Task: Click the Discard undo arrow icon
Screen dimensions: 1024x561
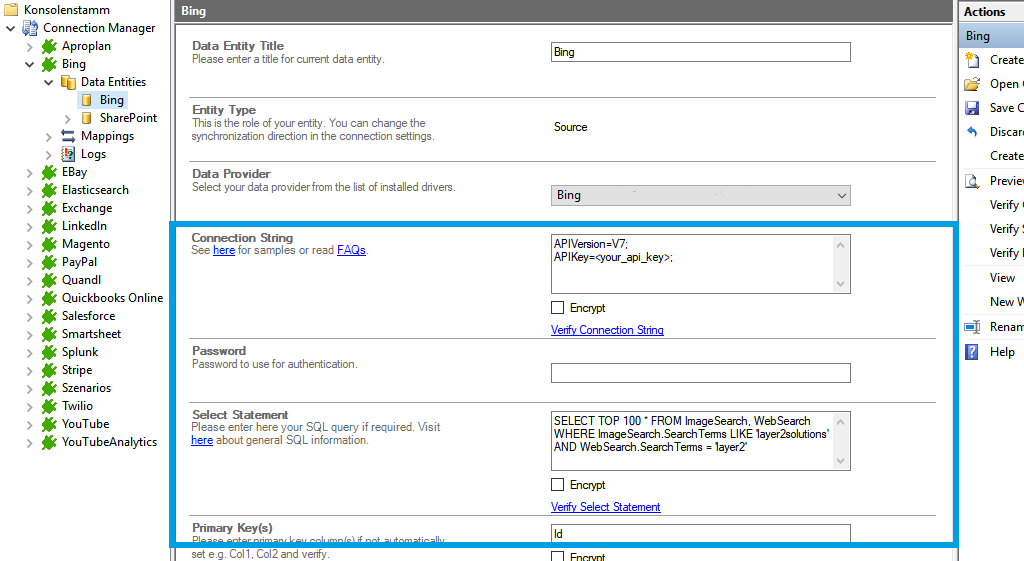Action: tap(971, 132)
